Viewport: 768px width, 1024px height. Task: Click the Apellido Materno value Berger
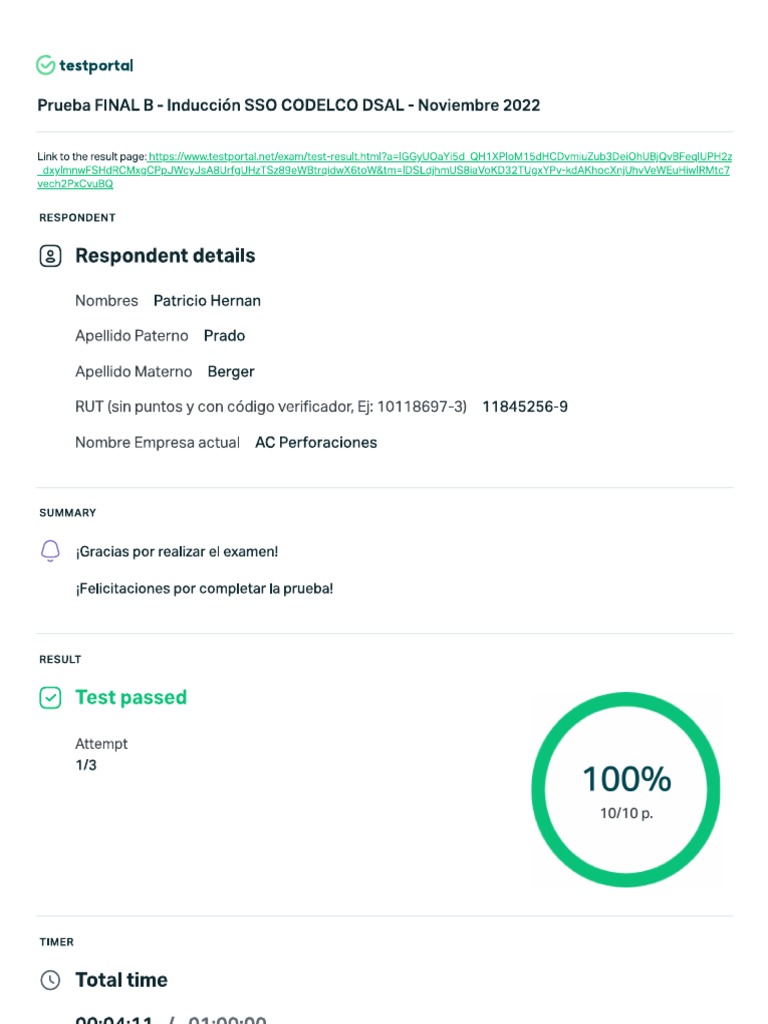pyautogui.click(x=231, y=372)
